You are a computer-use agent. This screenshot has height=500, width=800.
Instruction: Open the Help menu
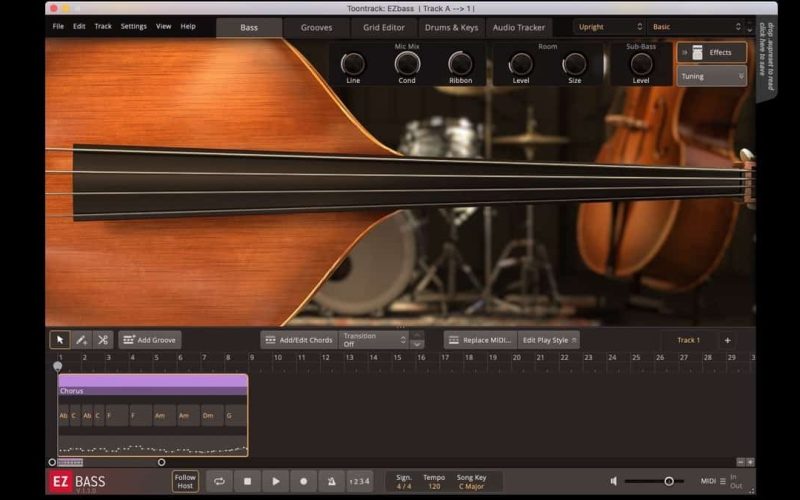188,26
